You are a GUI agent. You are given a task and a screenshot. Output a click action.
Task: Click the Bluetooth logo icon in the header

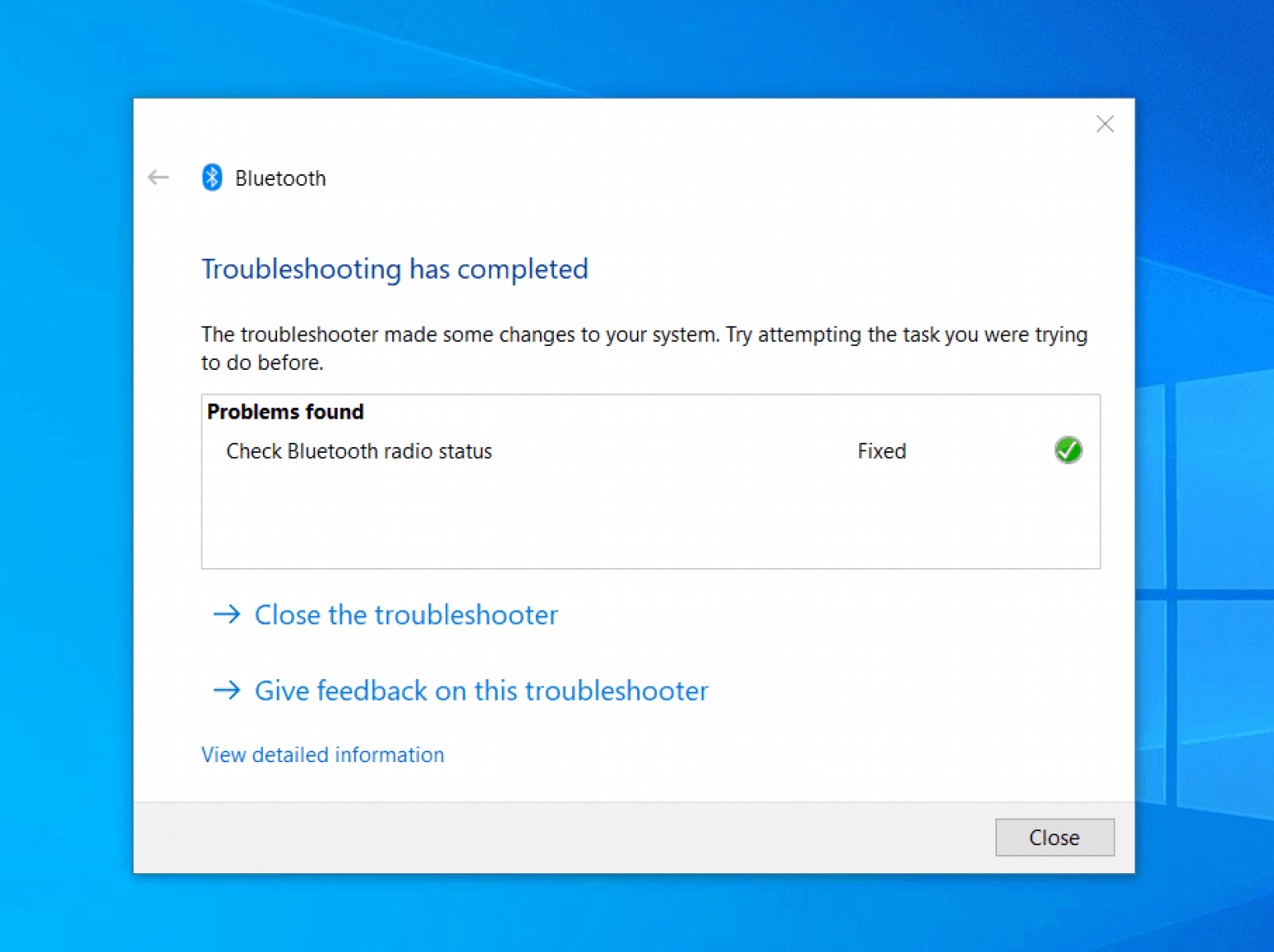point(212,177)
